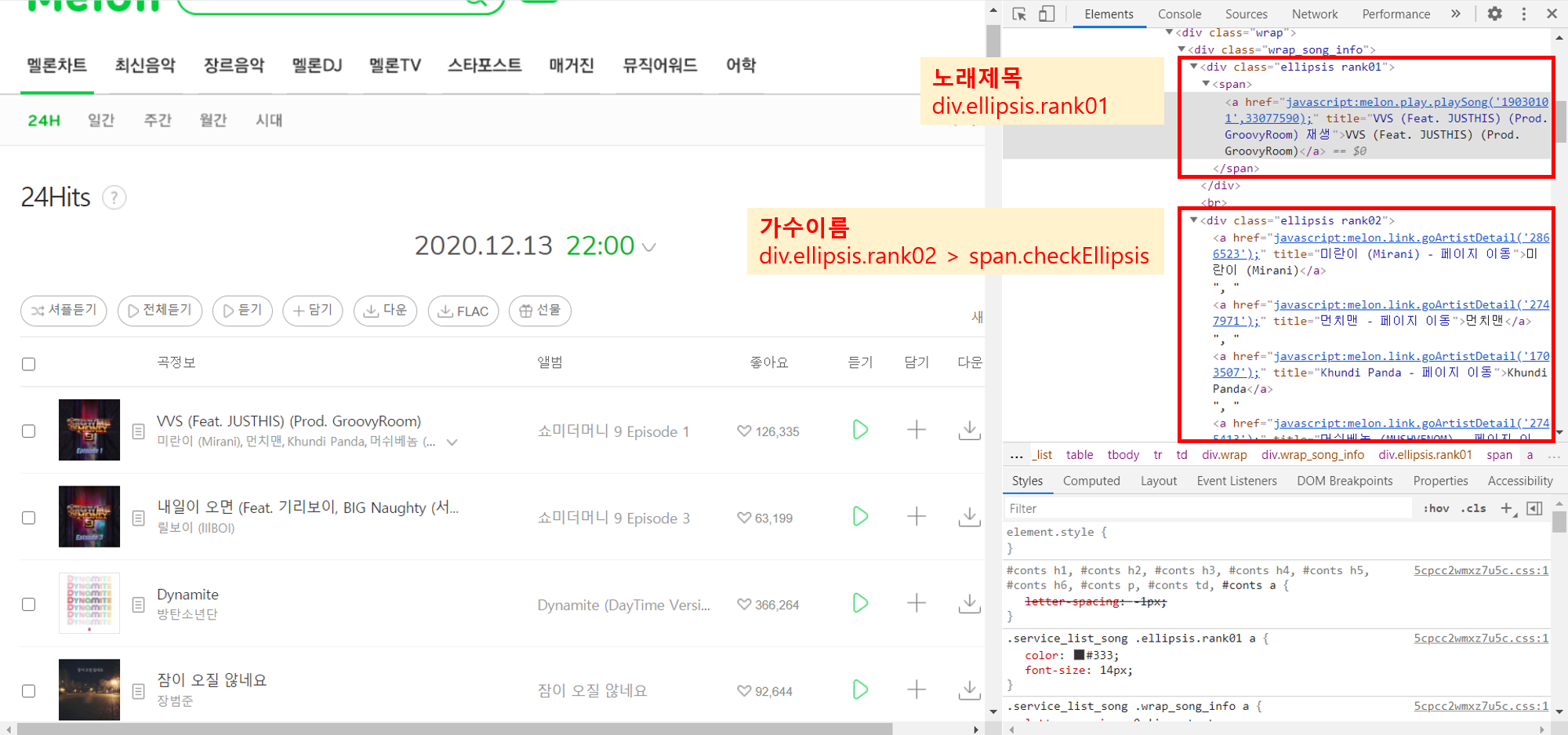The height and width of the screenshot is (735, 1568).
Task: Show more DevTools tabs chevron
Action: click(1456, 14)
